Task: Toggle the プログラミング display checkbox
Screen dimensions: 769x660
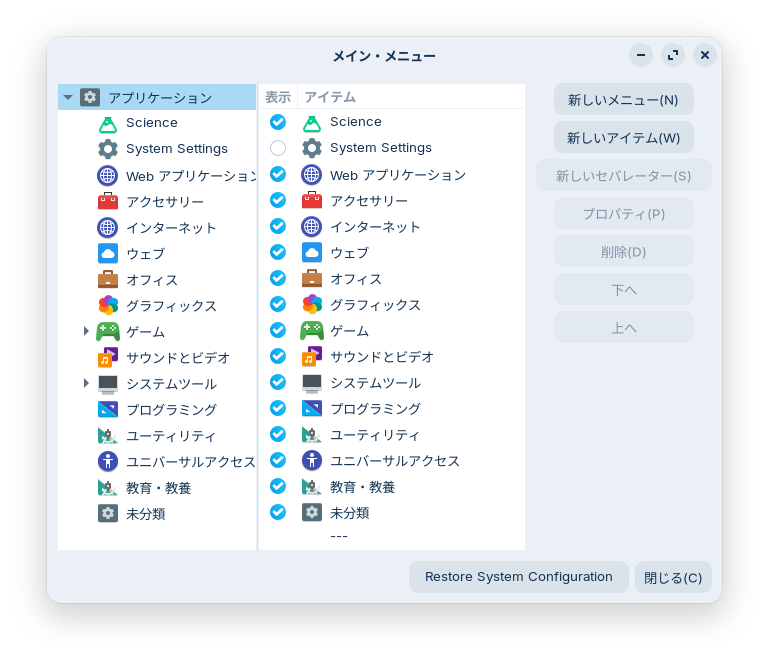Action: tap(278, 408)
